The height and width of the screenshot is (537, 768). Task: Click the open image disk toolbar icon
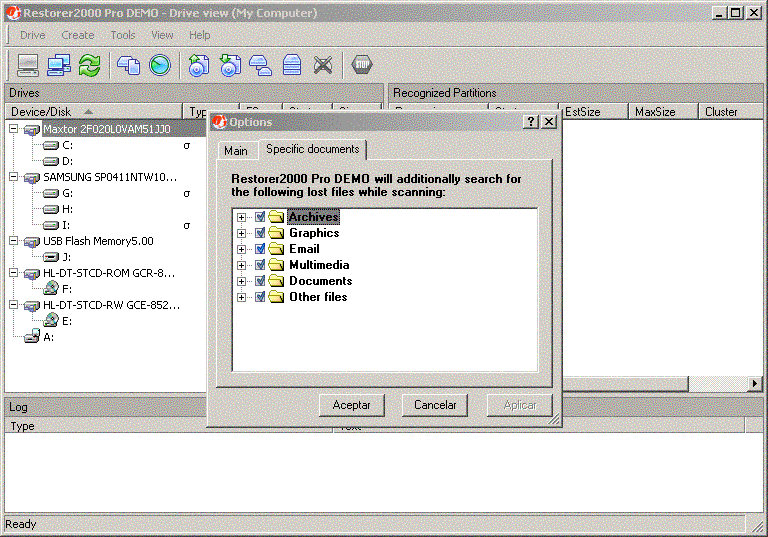pos(230,65)
